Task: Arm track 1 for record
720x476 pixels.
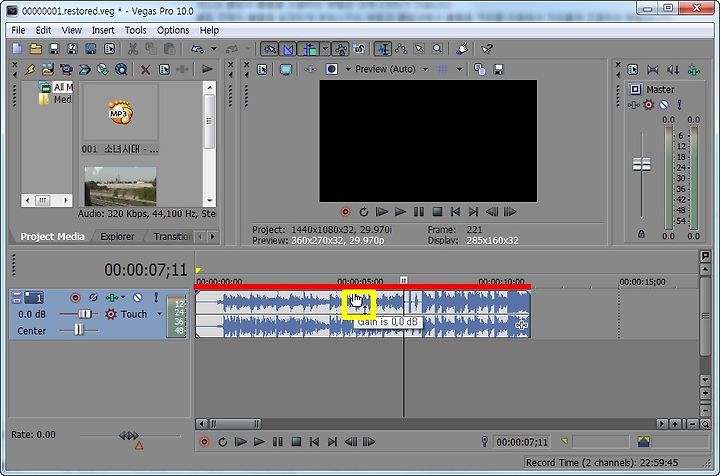Action: point(75,298)
